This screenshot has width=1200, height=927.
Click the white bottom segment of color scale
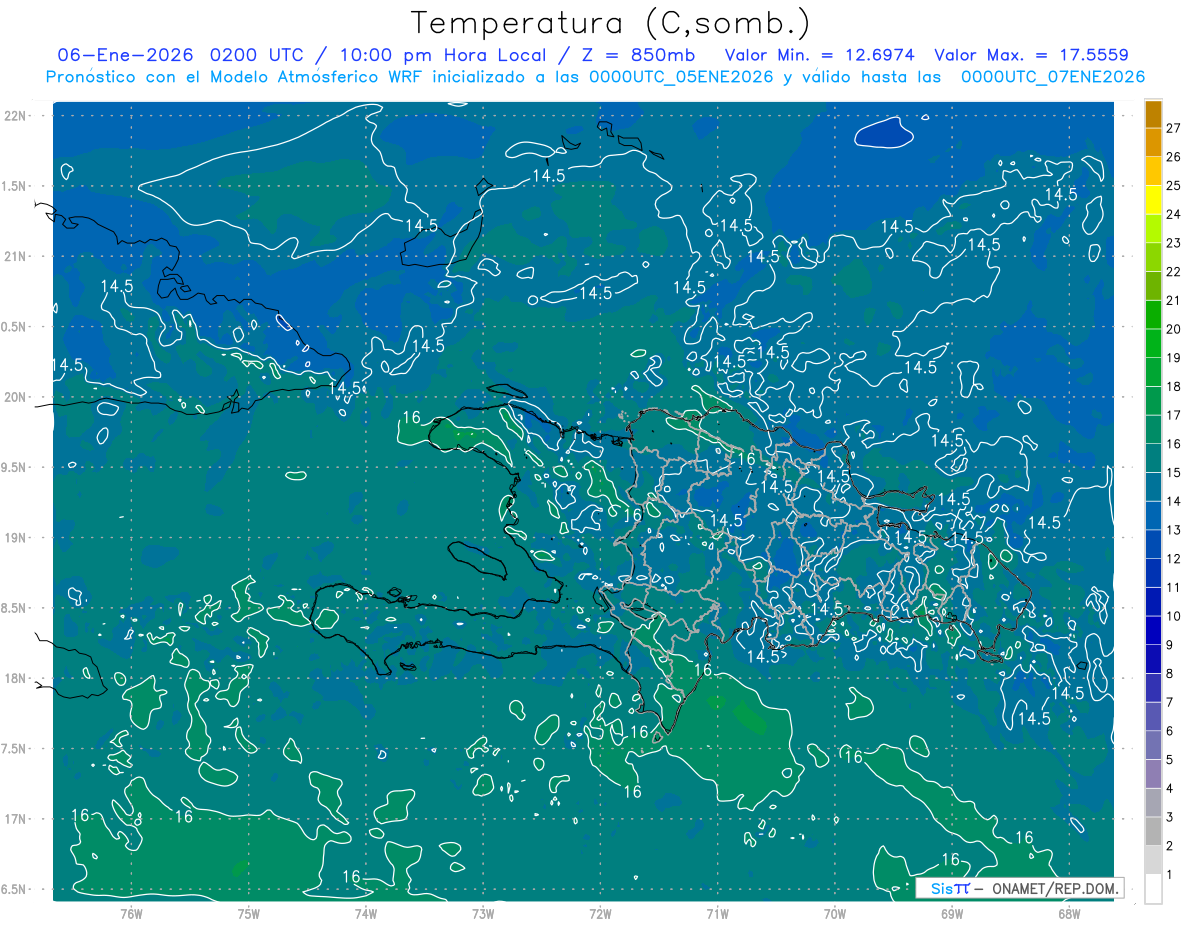pos(1153,889)
